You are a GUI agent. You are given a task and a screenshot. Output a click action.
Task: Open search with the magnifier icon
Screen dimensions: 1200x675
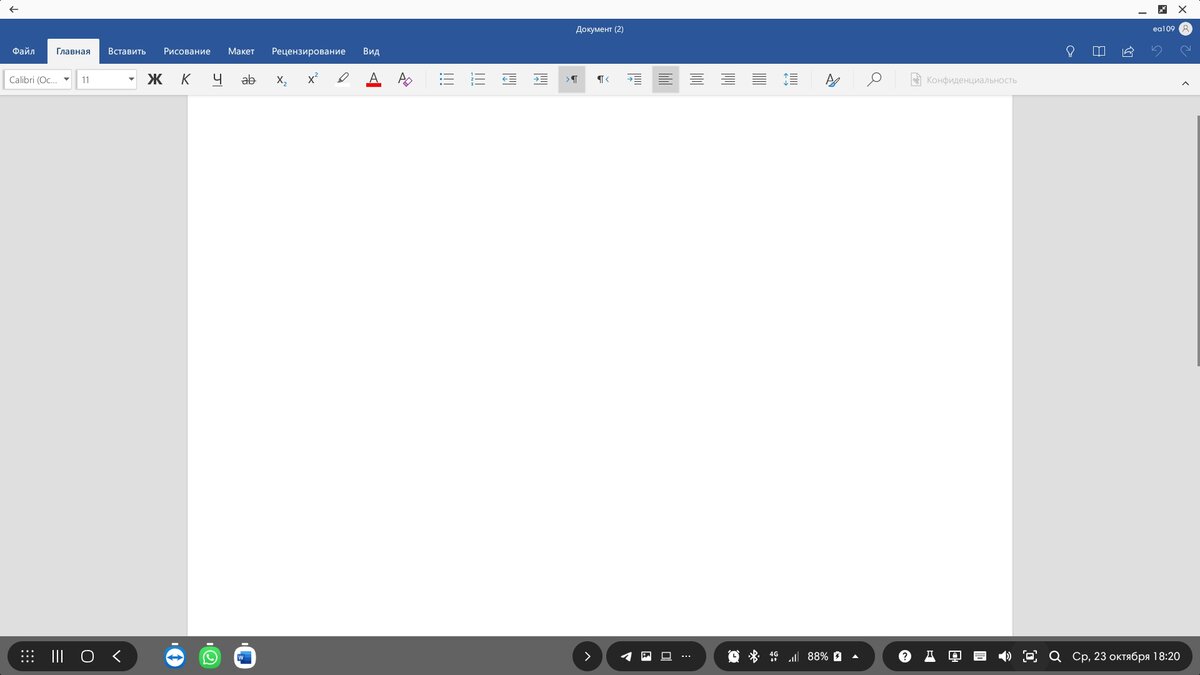pos(873,79)
